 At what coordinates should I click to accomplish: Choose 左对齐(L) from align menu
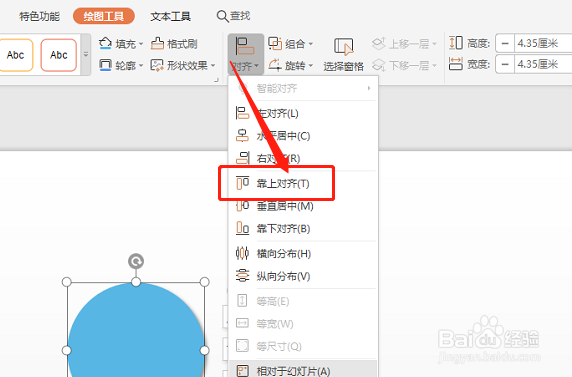click(304, 114)
